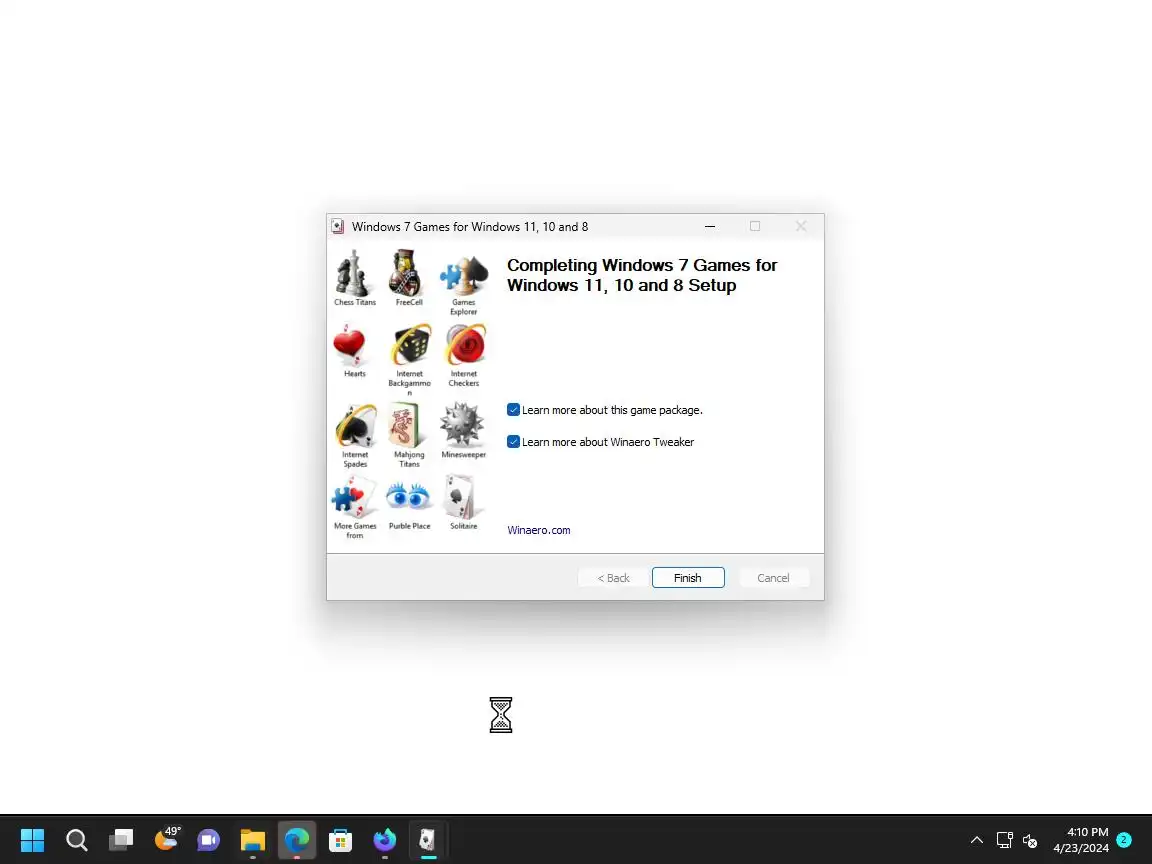
Task: Click the disabled Back button
Action: point(613,577)
